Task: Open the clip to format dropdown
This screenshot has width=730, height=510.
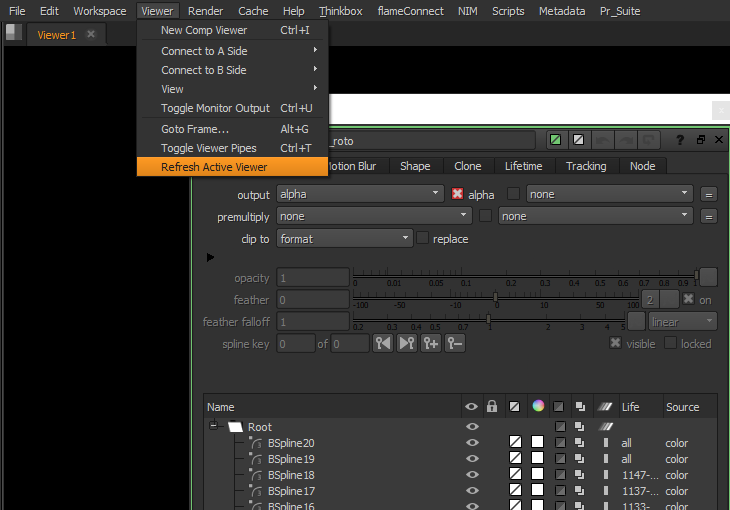Action: click(x=344, y=239)
